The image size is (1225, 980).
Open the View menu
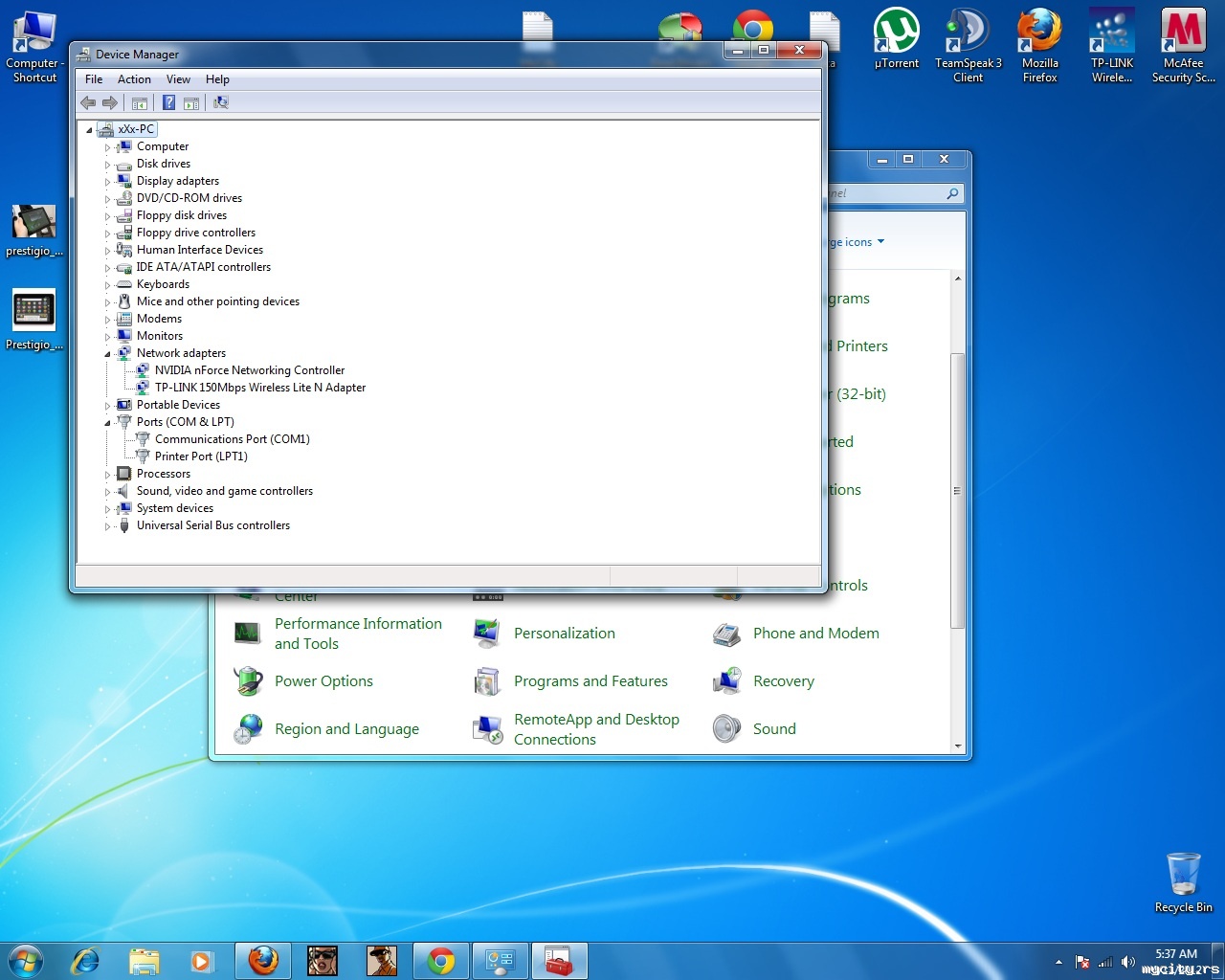pyautogui.click(x=178, y=79)
